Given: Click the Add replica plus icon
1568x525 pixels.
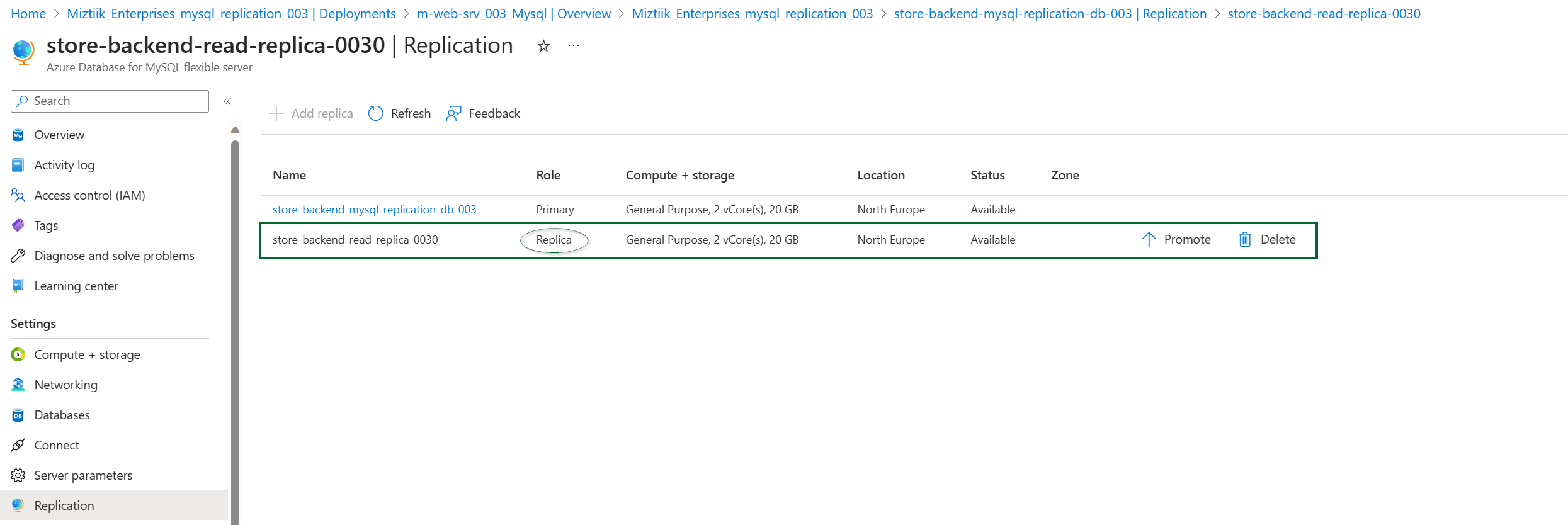Looking at the screenshot, I should [276, 113].
